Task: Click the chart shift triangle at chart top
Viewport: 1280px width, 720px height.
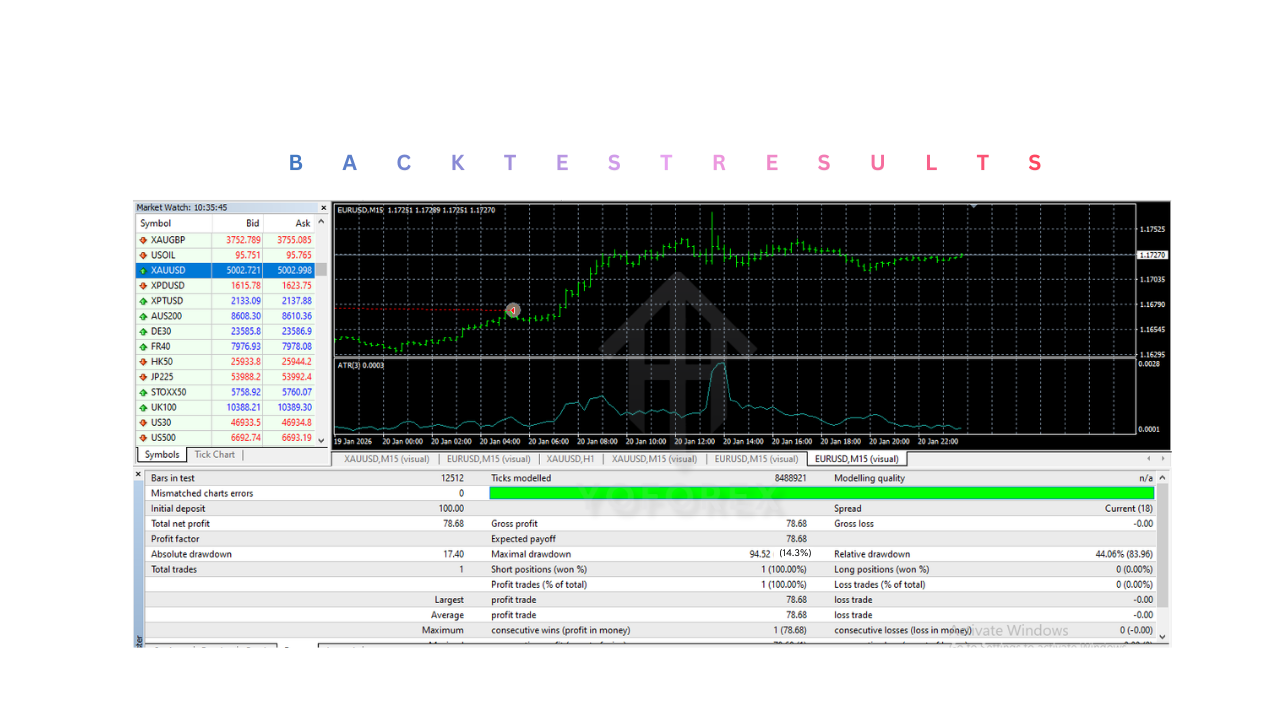Action: pos(973,206)
